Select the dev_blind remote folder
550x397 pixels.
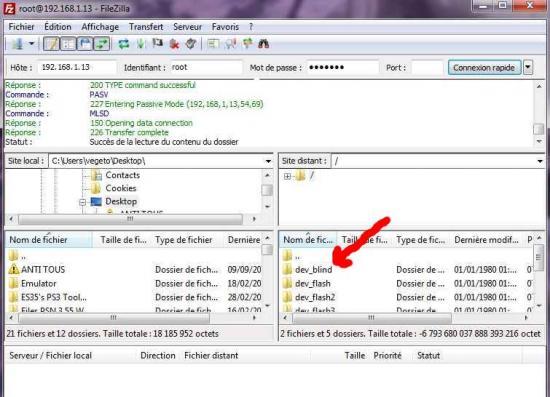pos(314,270)
